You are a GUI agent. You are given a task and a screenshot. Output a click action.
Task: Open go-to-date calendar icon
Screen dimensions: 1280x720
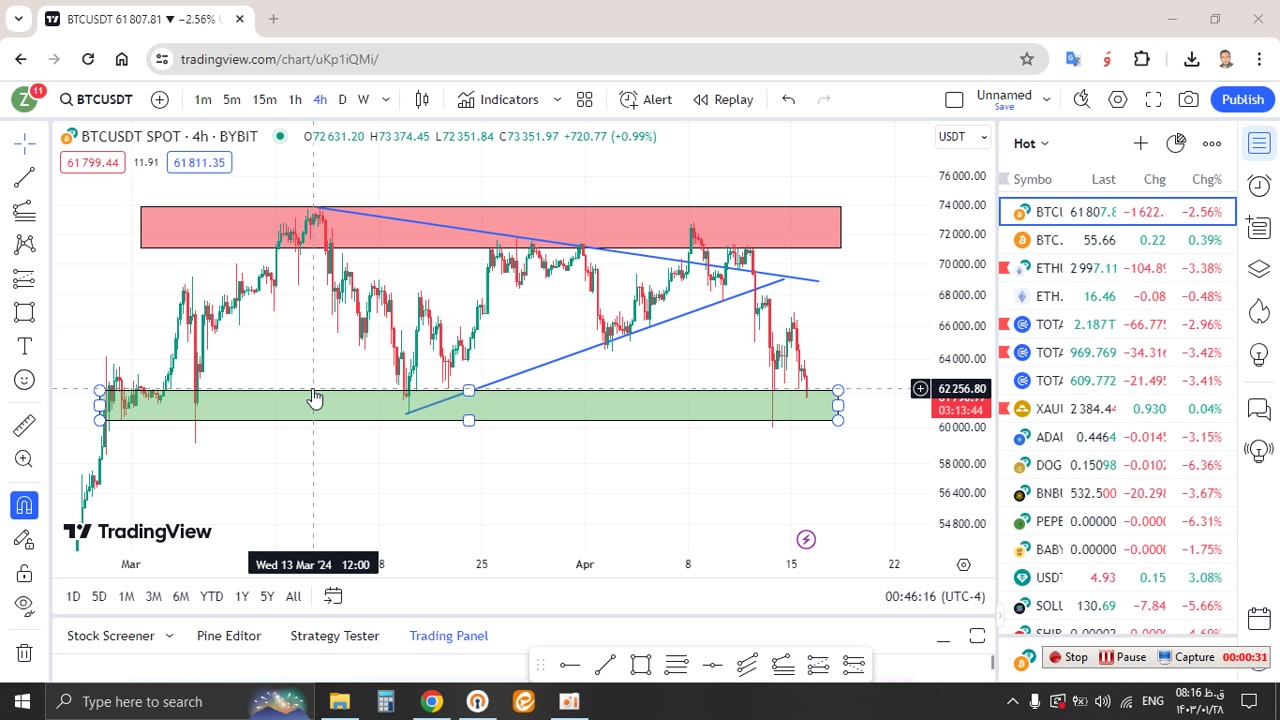[333, 596]
